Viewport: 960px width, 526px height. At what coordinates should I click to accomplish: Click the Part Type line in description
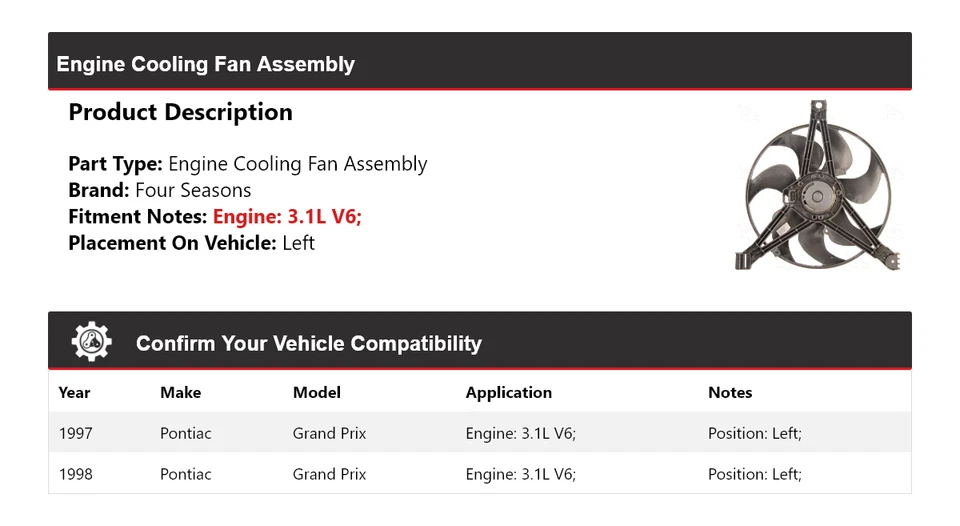(247, 164)
